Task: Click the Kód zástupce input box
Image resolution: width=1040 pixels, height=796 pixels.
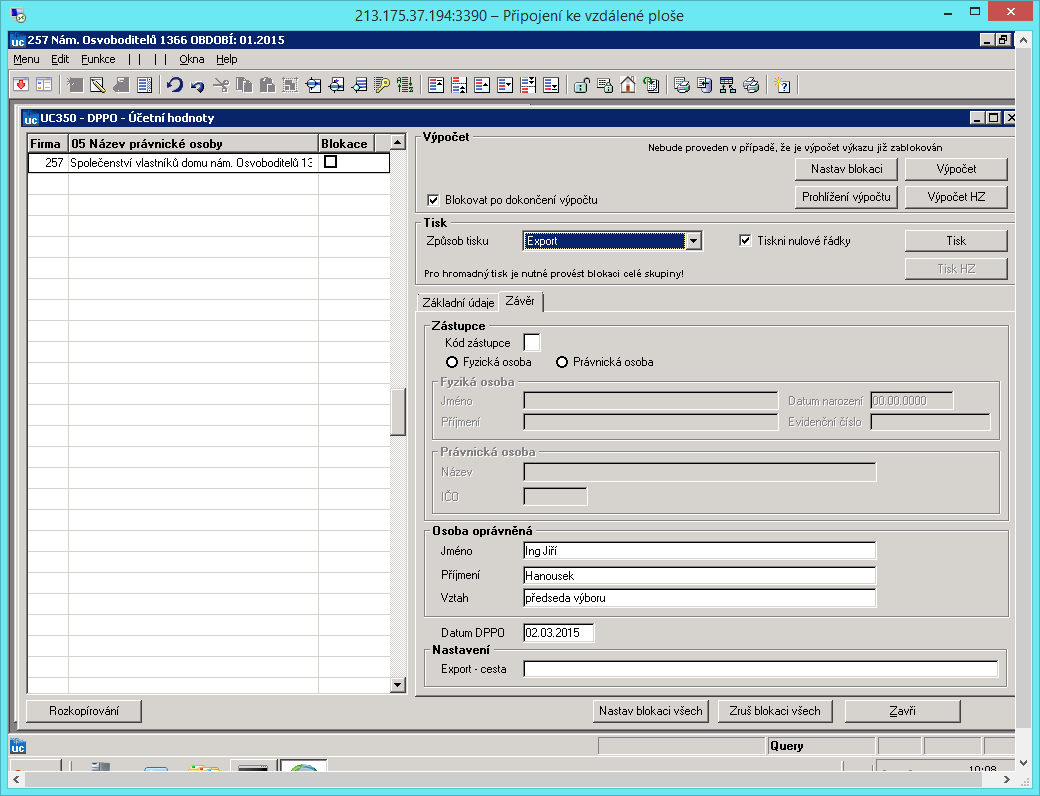Action: [x=532, y=343]
